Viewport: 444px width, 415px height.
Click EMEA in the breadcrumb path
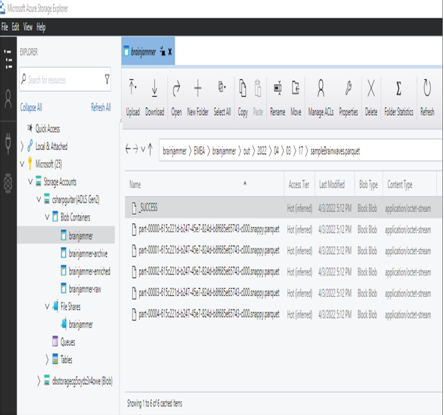tap(199, 151)
